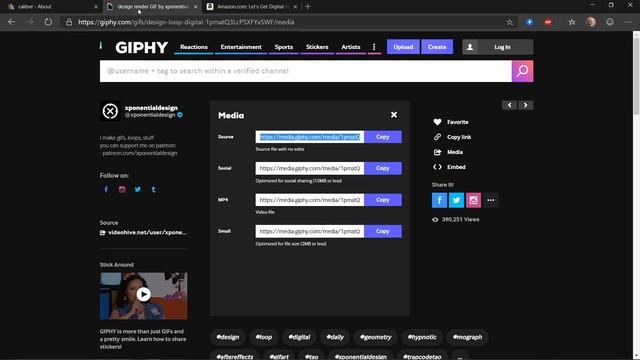Click the Copy link chain icon

click(x=437, y=137)
